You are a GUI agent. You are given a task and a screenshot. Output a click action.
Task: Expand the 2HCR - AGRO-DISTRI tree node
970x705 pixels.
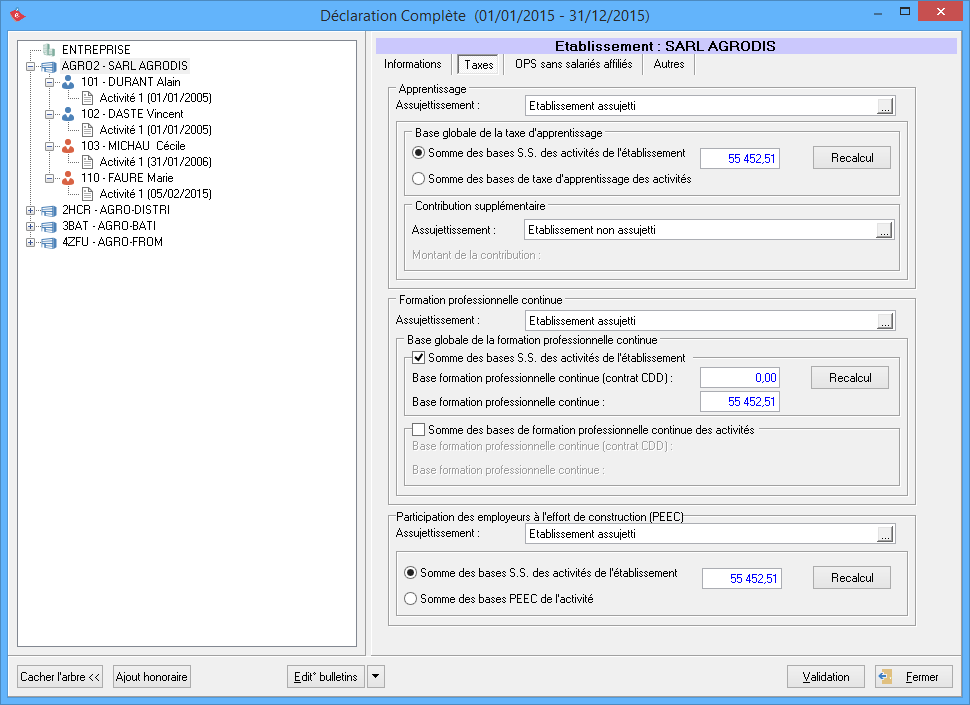click(31, 210)
